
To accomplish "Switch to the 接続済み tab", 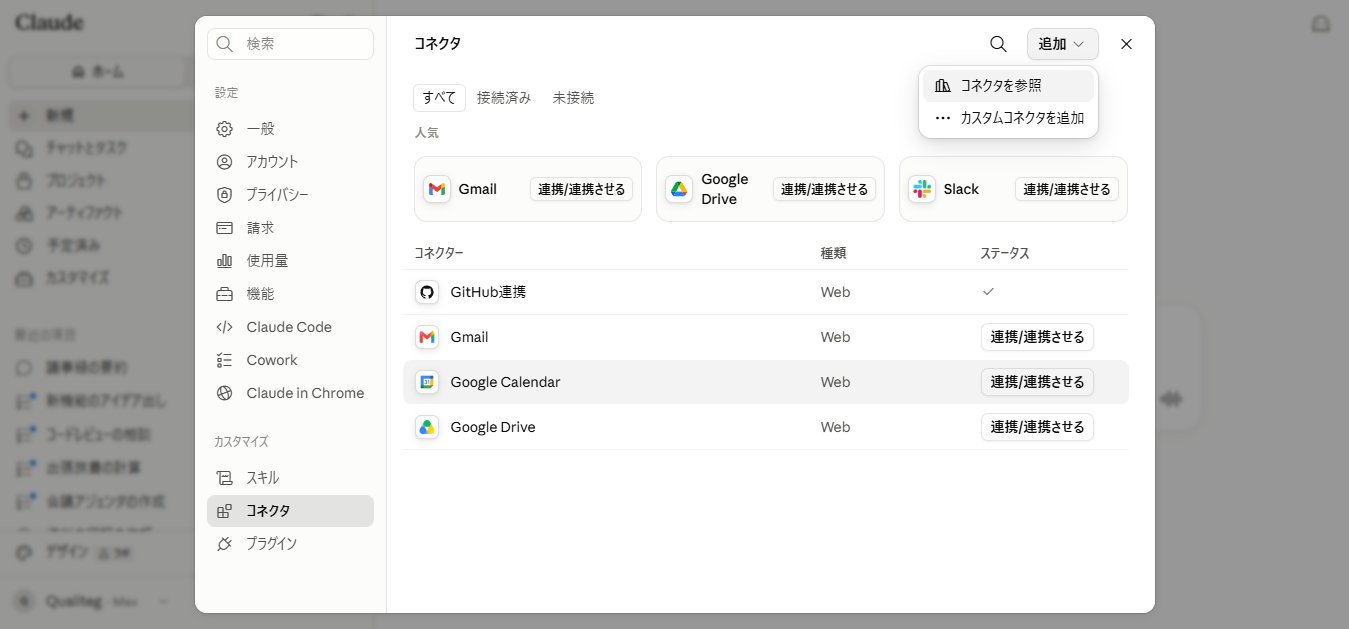I will [504, 98].
